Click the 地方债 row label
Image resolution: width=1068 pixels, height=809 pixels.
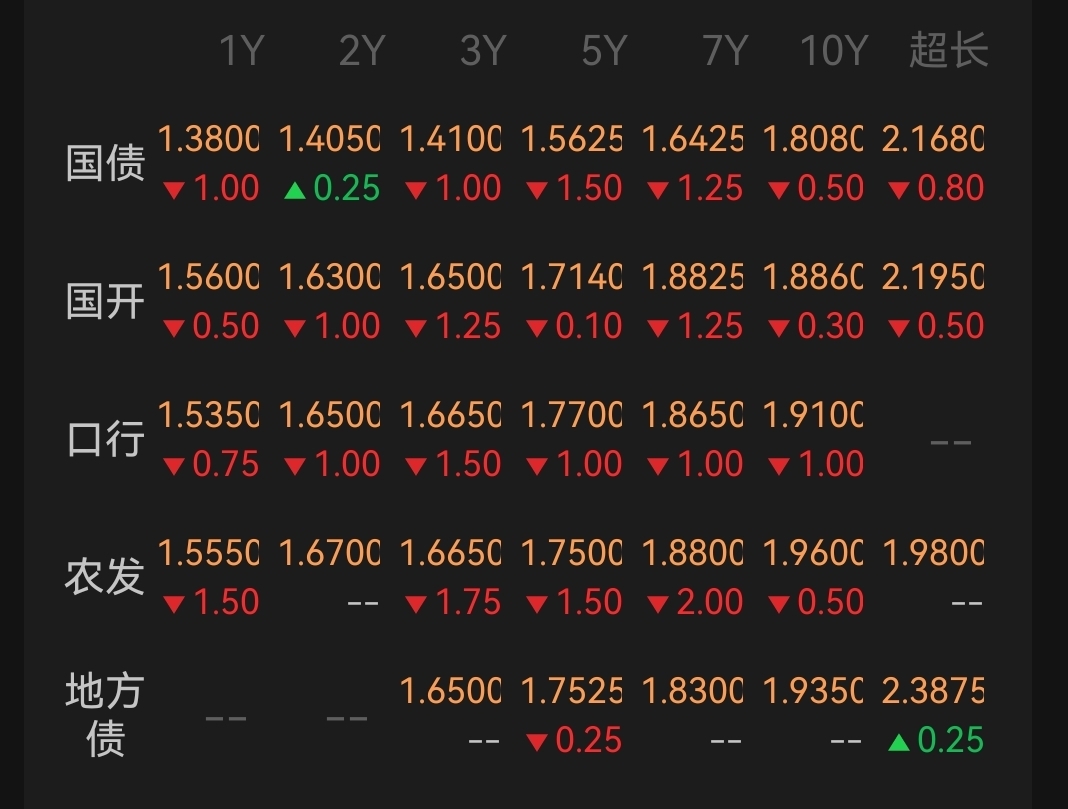click(105, 715)
